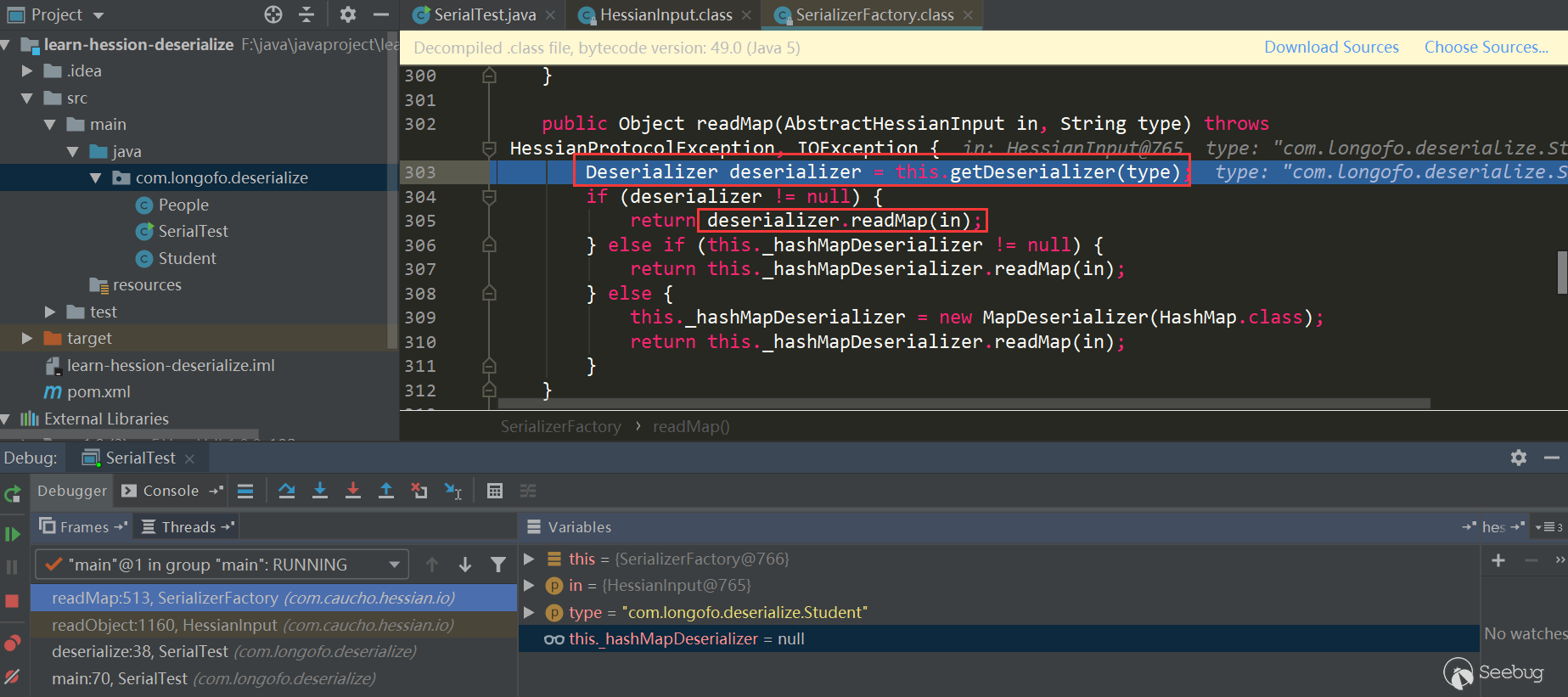The height and width of the screenshot is (697, 1568).
Task: Click the Trace Current Stream Chain icon
Action: [x=528, y=491]
